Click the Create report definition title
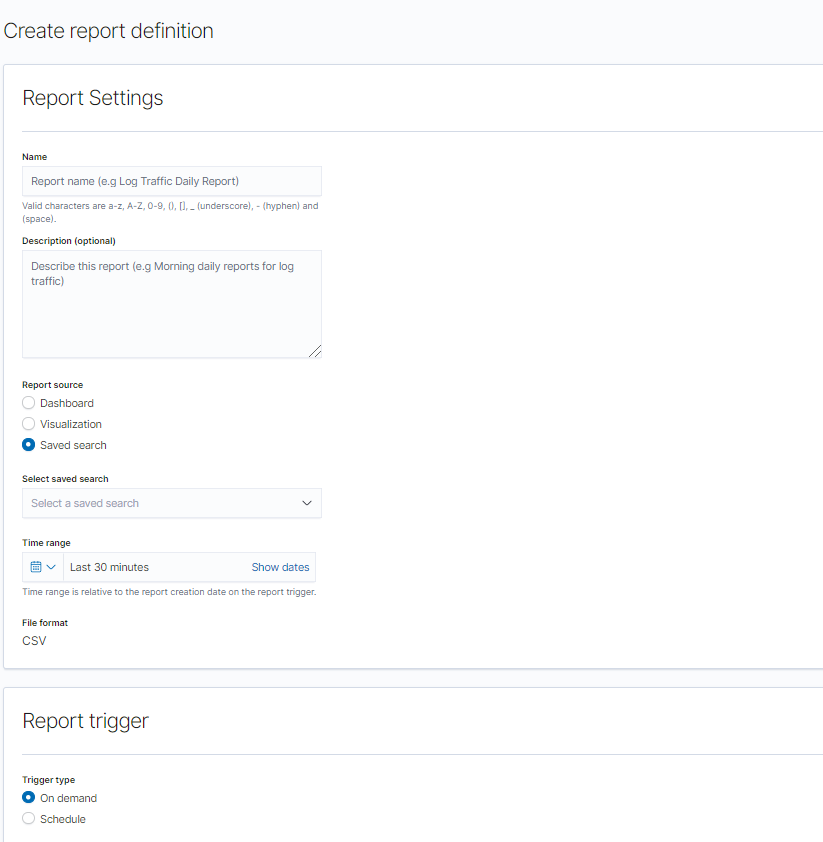This screenshot has height=842, width=823. coord(108,31)
